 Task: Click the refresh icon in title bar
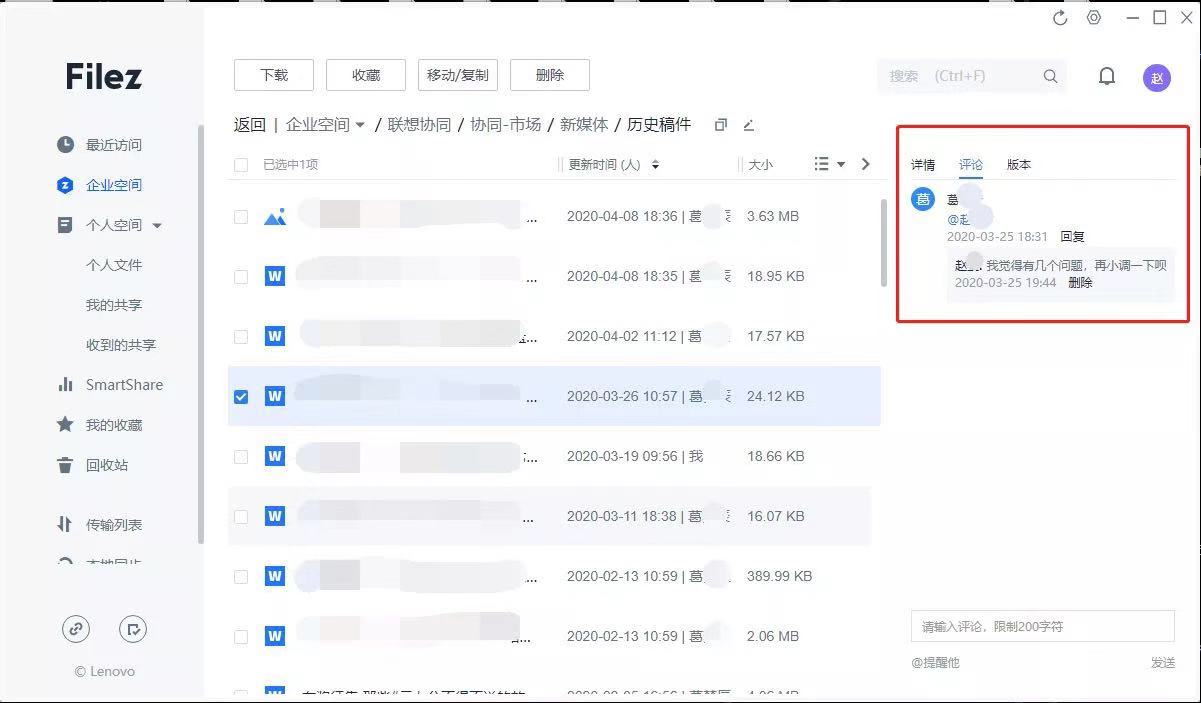click(x=1060, y=18)
